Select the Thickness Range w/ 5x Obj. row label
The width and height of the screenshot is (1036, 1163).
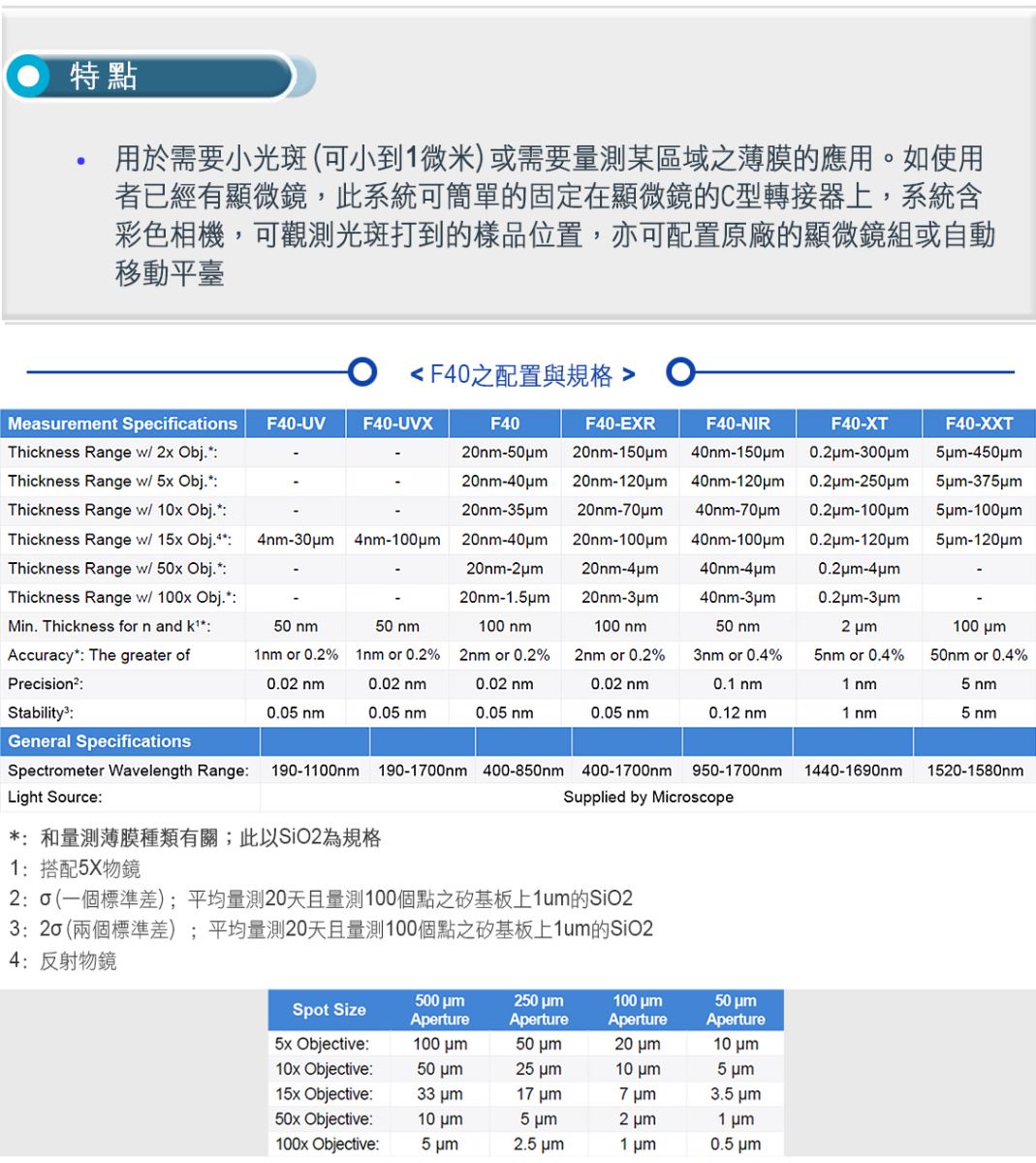pos(112,482)
